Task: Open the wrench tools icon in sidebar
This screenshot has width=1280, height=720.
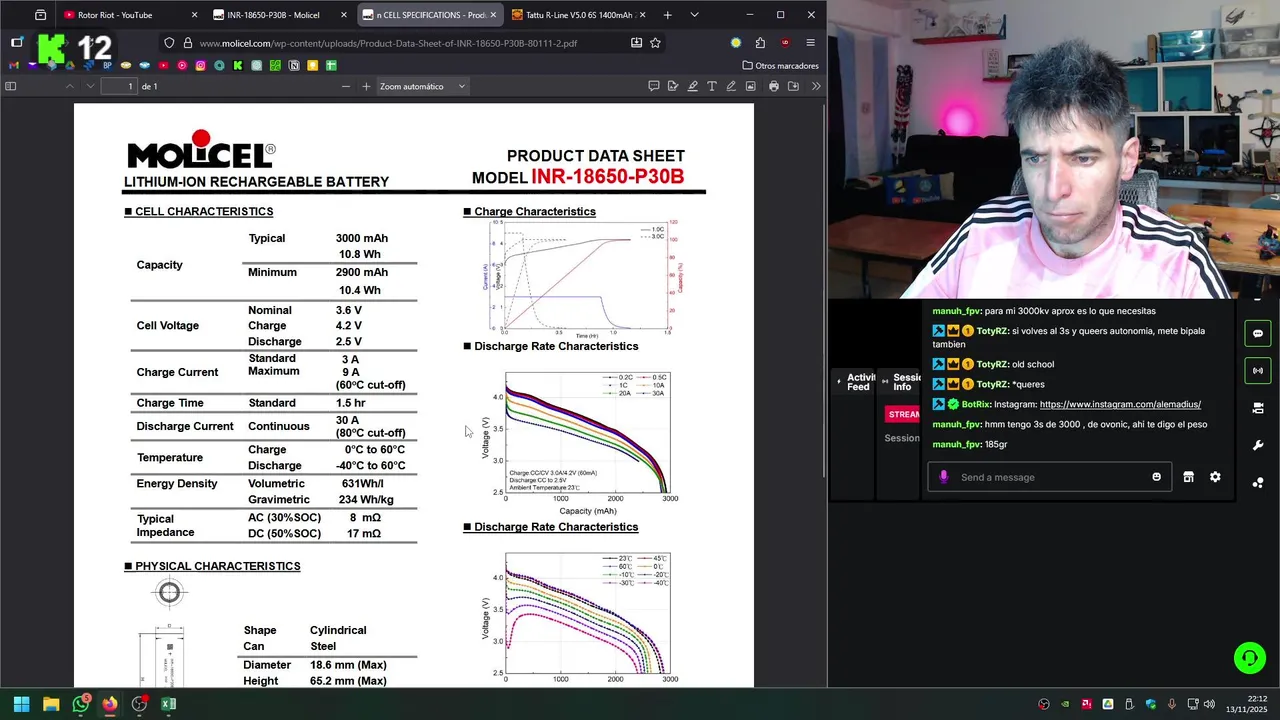Action: tap(1258, 445)
